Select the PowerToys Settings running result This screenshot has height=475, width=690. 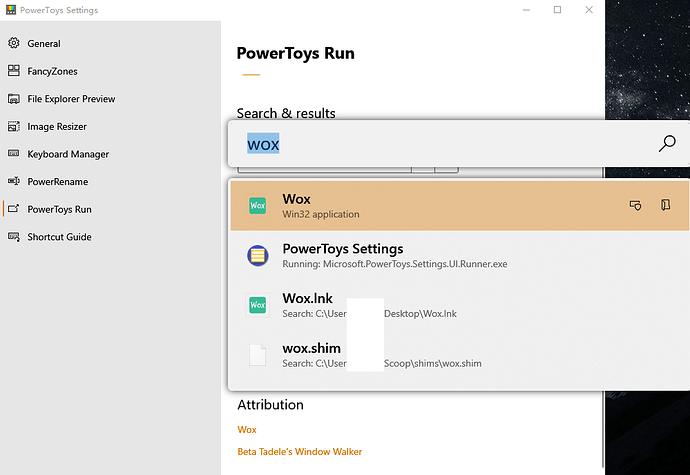coord(460,255)
